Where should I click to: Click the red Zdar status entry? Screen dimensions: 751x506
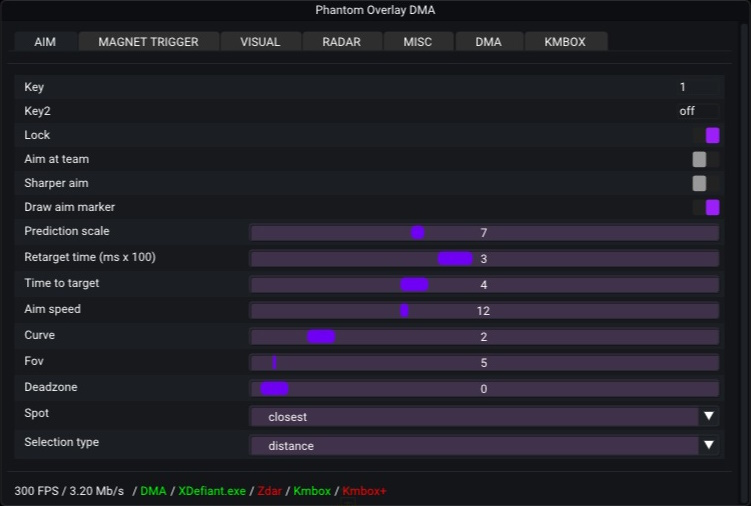[270, 491]
